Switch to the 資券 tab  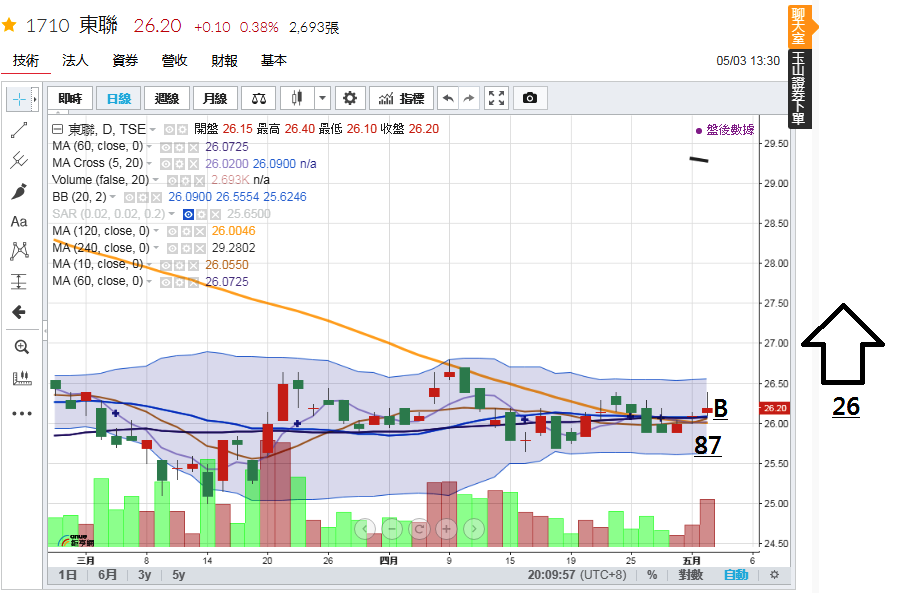coord(125,60)
